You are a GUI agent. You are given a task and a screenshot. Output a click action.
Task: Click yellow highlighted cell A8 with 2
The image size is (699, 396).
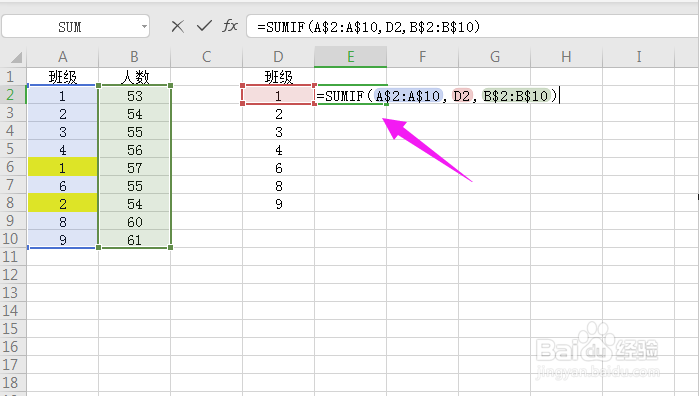click(x=63, y=203)
